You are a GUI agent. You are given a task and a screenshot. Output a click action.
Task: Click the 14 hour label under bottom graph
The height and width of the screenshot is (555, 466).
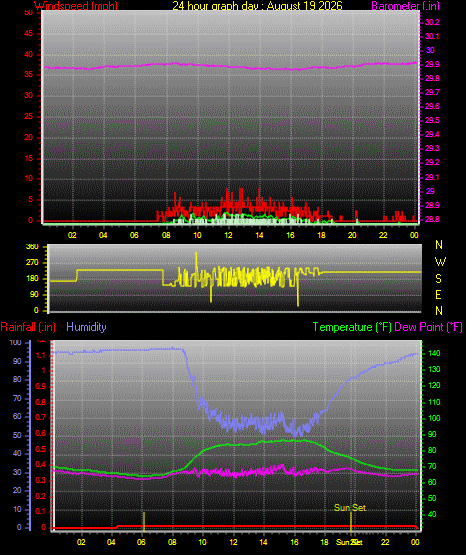pyautogui.click(x=263, y=542)
